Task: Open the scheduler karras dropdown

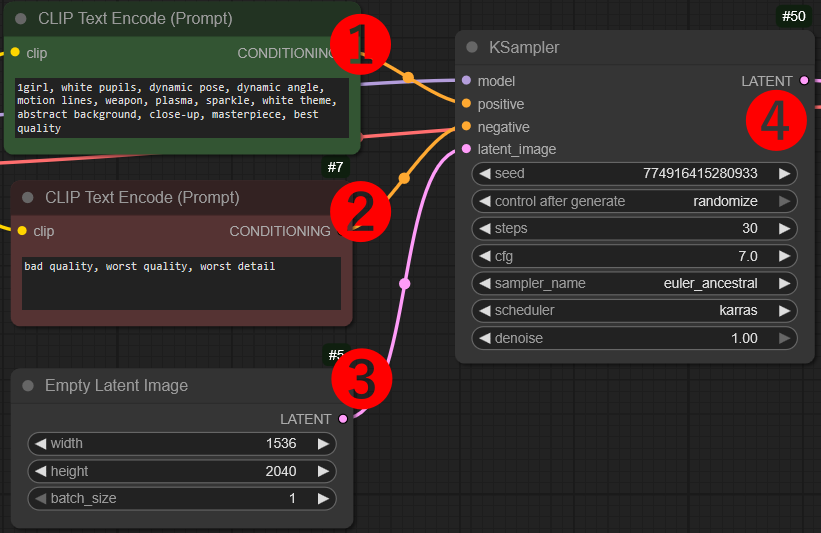Action: tap(634, 310)
